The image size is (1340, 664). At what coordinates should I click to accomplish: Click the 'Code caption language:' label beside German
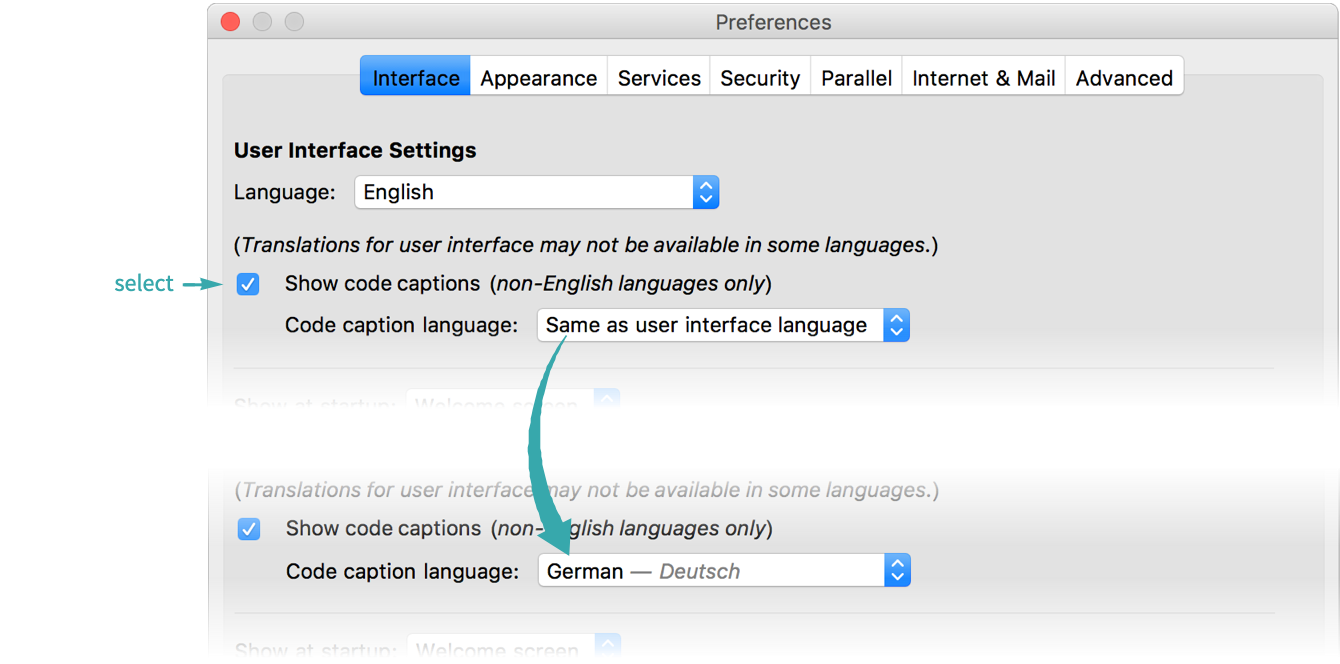pos(402,571)
